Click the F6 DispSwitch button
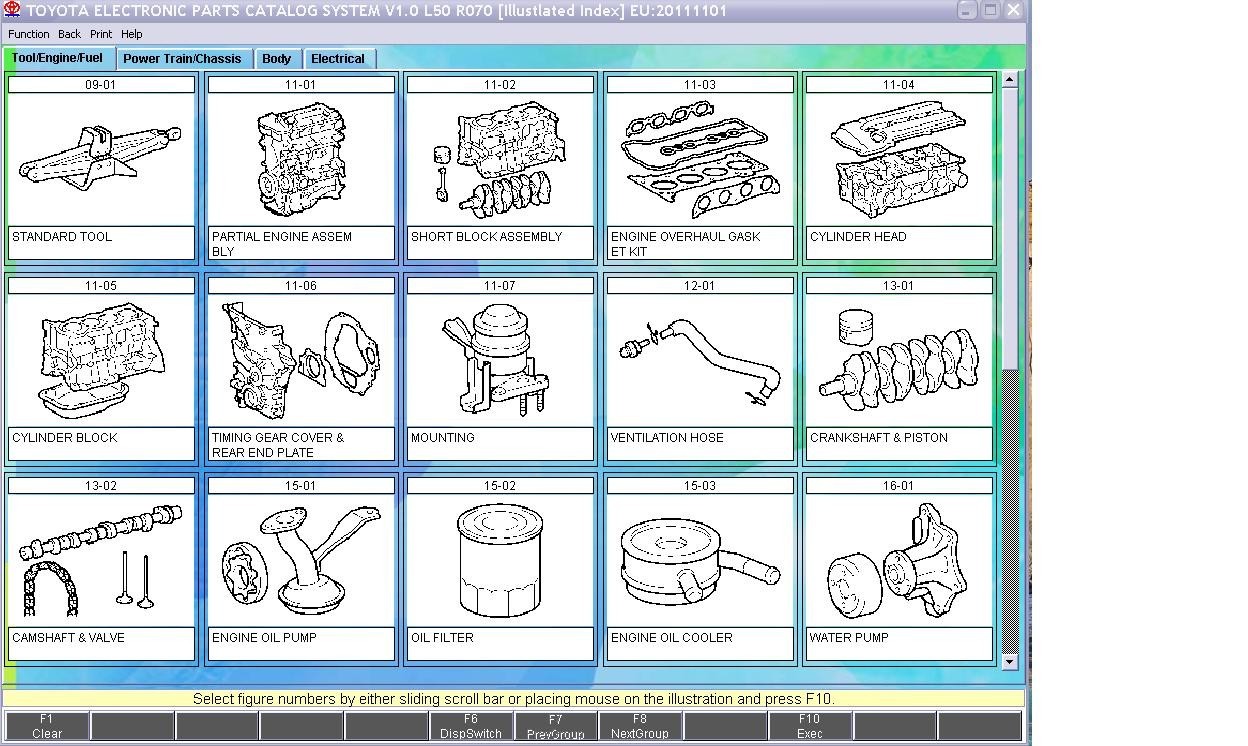This screenshot has width=1248, height=746. 471,726
